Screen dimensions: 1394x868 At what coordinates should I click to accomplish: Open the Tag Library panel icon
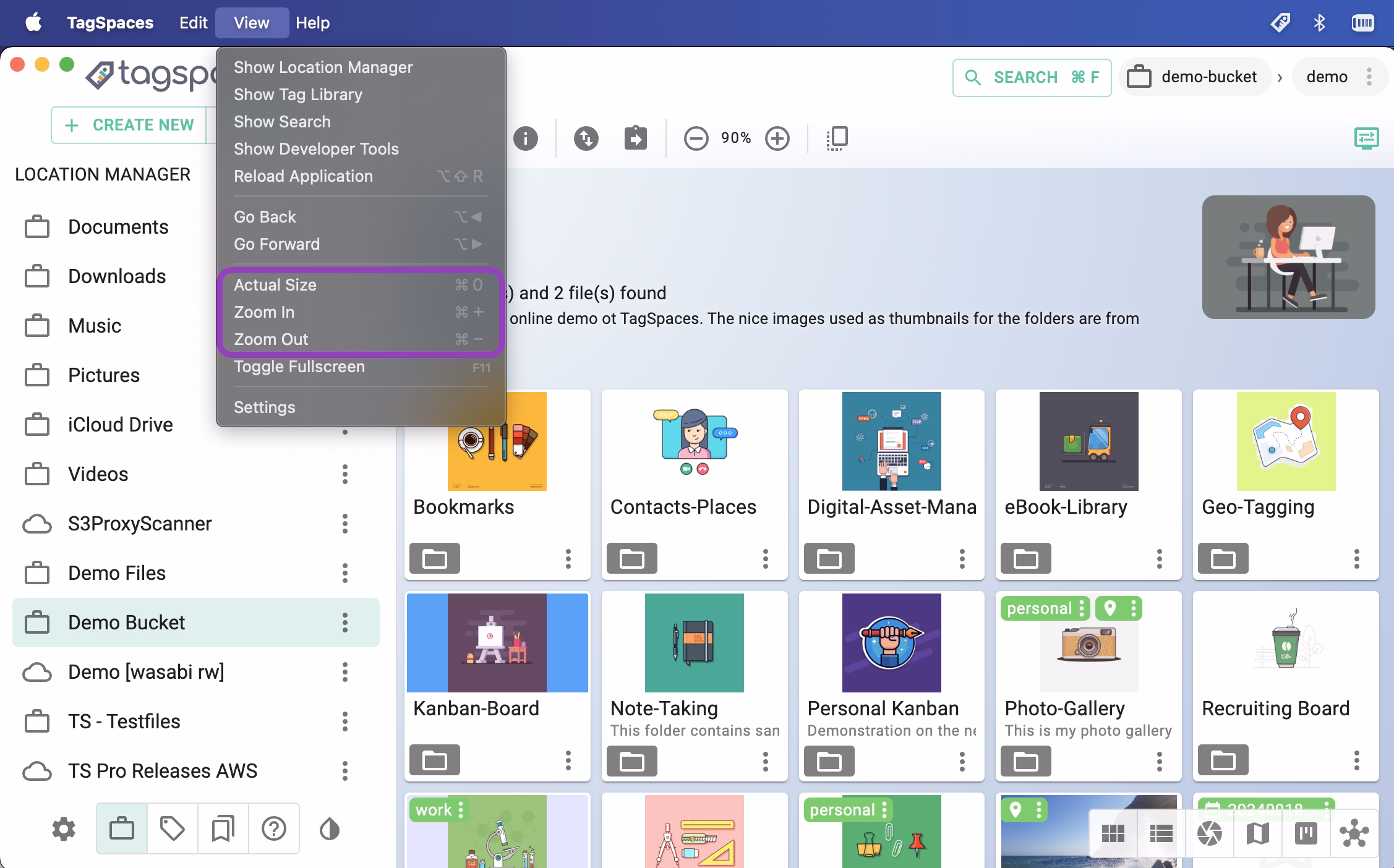tap(171, 828)
